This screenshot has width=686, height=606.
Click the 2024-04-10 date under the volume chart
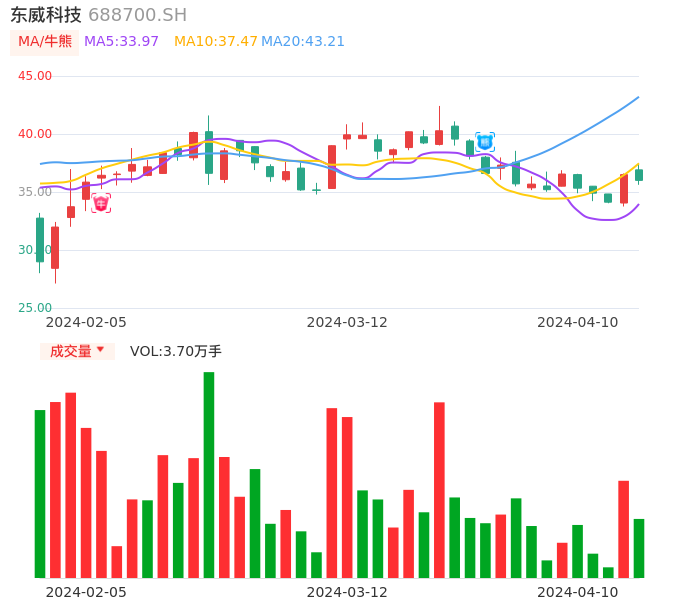pyautogui.click(x=578, y=593)
